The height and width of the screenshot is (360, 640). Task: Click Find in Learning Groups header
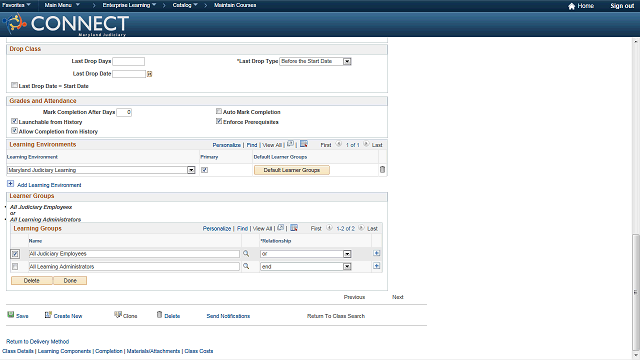pyautogui.click(x=242, y=229)
